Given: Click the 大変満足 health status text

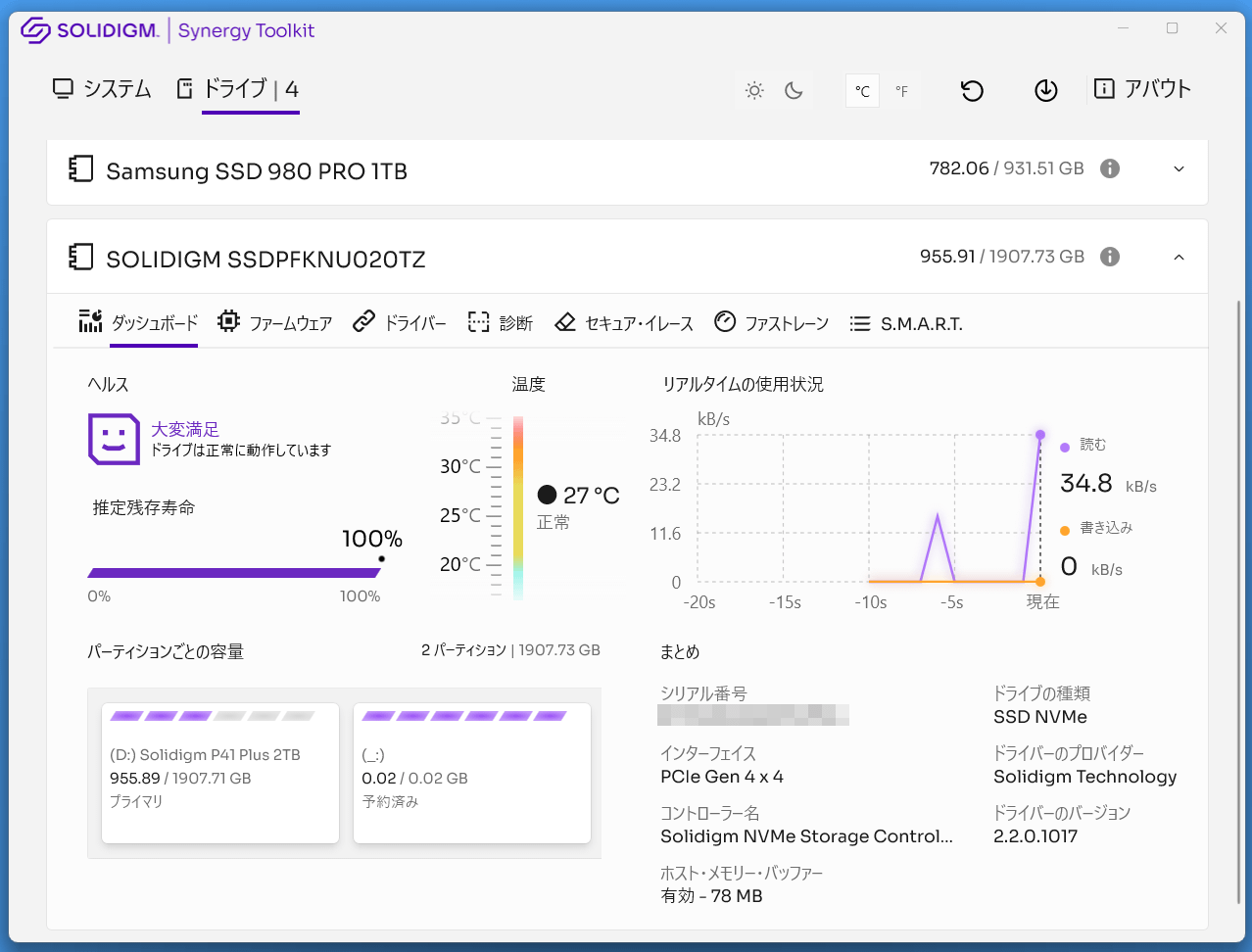Looking at the screenshot, I should [x=185, y=429].
